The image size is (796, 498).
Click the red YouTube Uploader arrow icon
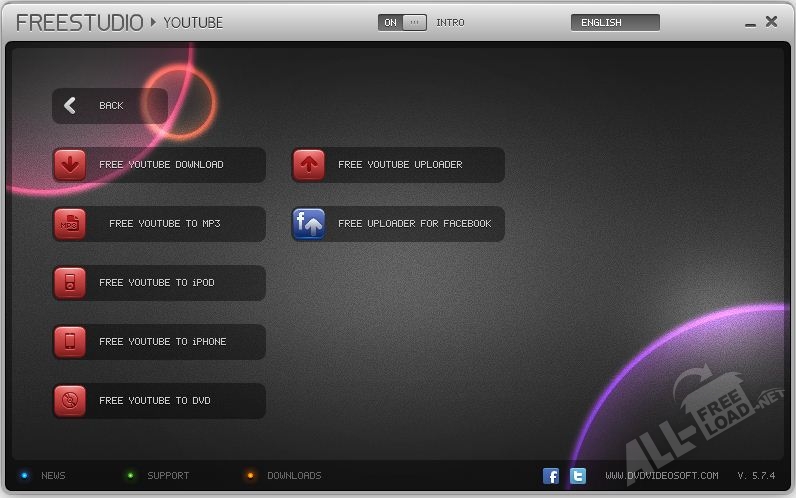[x=309, y=165]
